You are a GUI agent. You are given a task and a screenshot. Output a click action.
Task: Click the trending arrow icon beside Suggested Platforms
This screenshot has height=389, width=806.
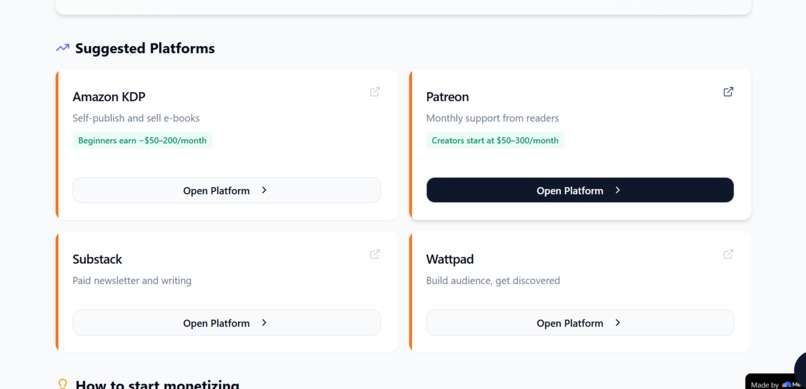[x=63, y=48]
